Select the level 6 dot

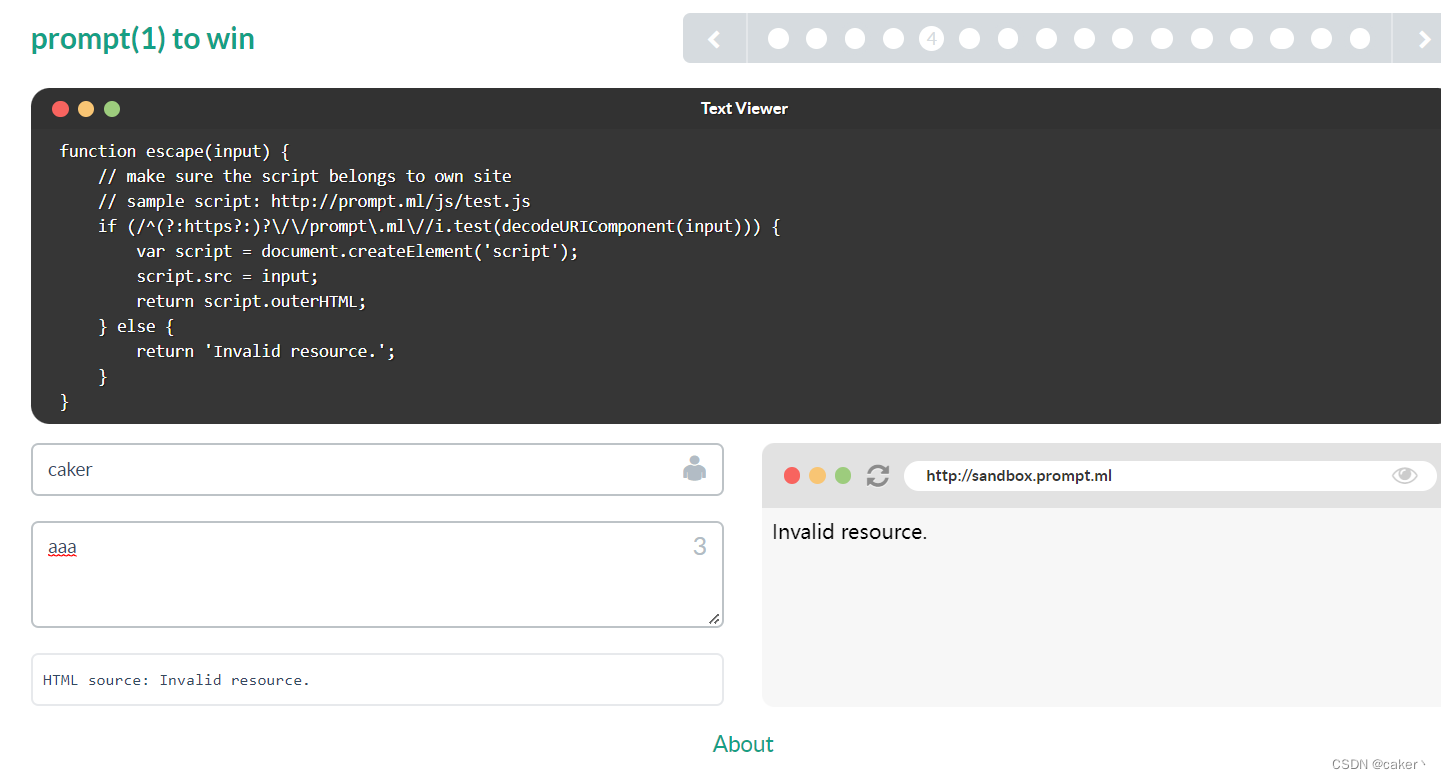(1008, 39)
